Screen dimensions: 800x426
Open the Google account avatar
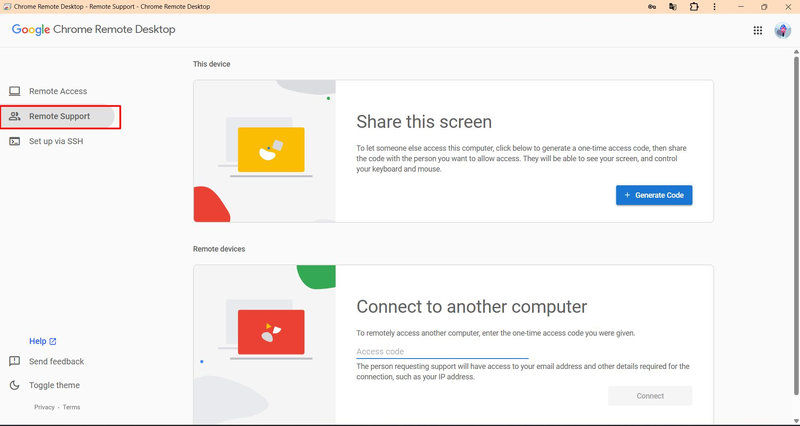(x=783, y=31)
